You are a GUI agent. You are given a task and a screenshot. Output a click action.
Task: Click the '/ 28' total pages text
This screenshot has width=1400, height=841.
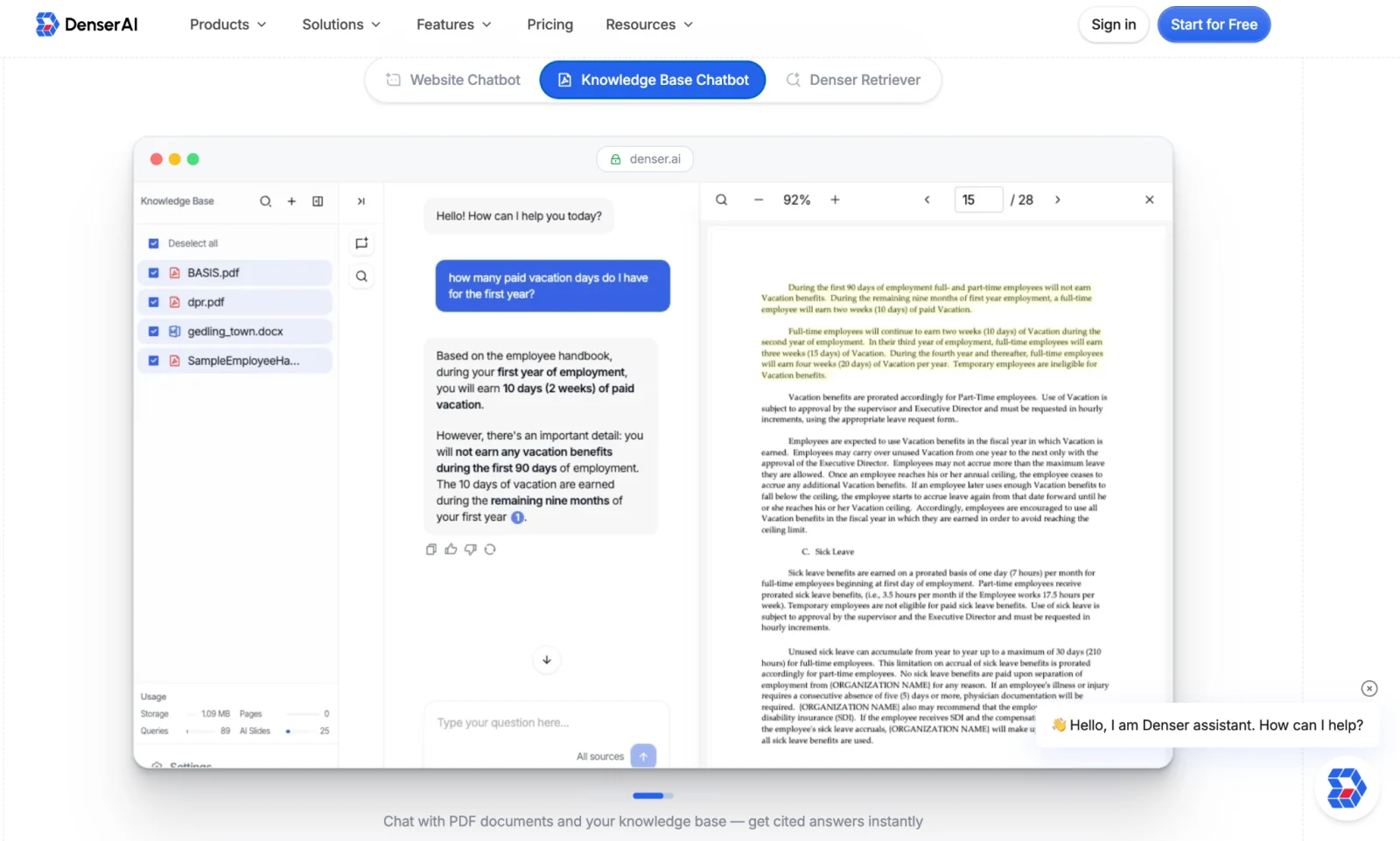click(x=1022, y=200)
